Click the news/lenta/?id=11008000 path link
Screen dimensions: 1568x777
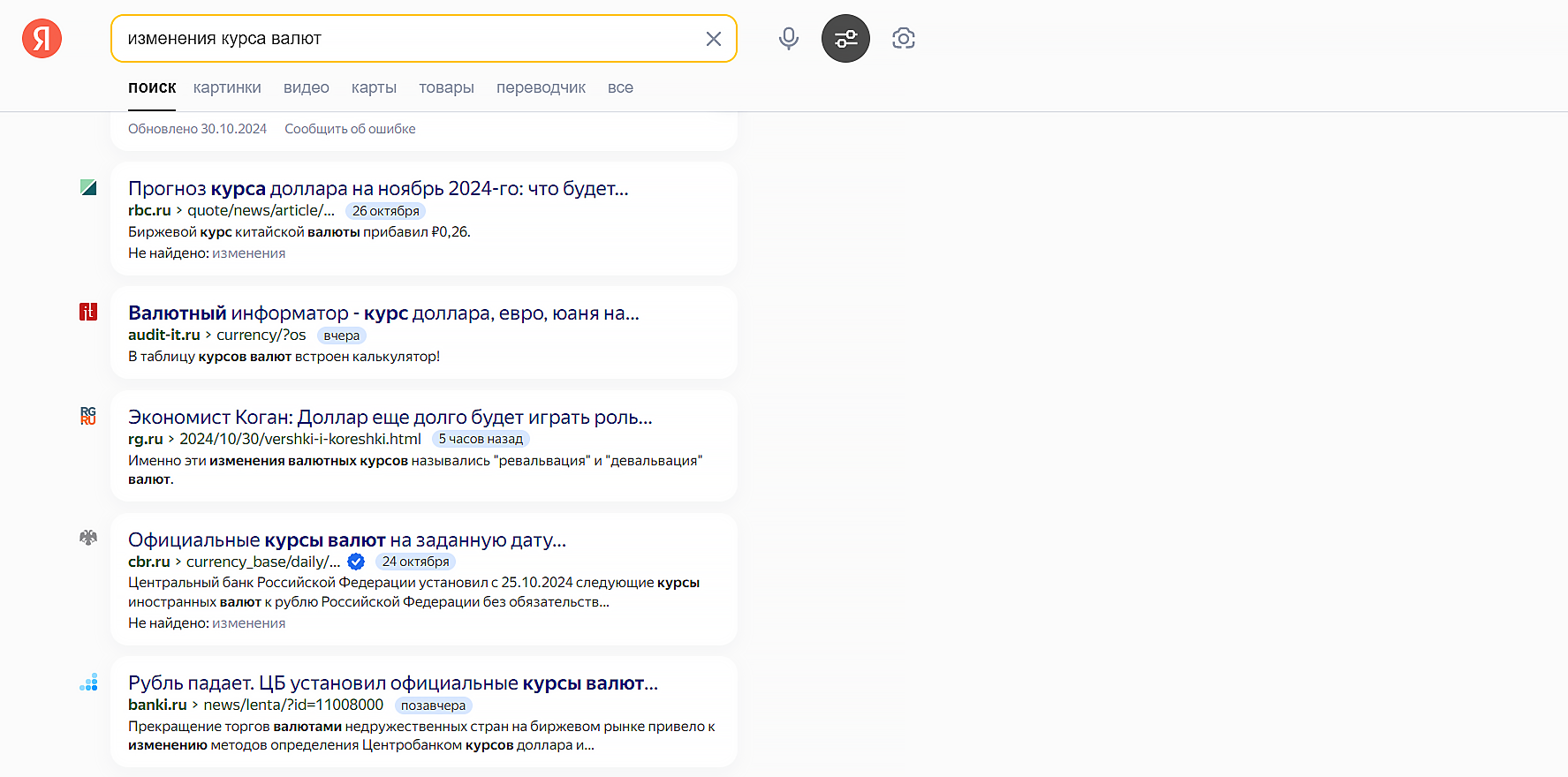pos(293,705)
